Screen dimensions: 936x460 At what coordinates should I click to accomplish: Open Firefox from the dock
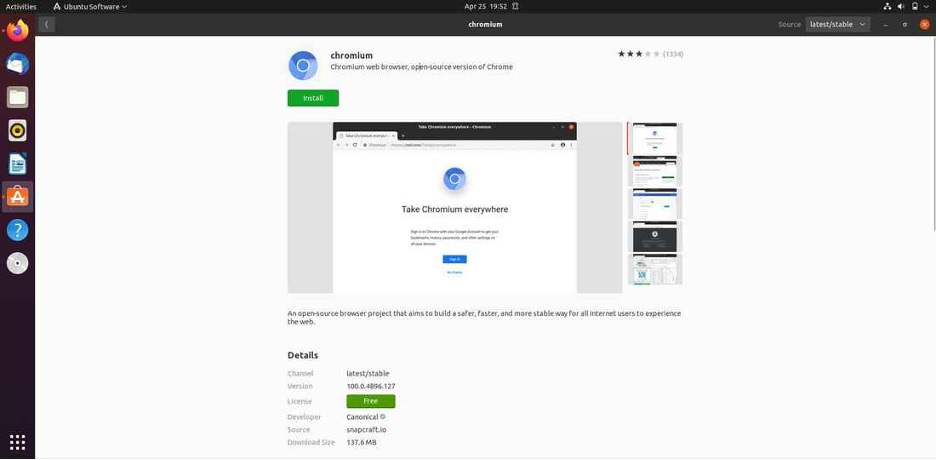[17, 31]
